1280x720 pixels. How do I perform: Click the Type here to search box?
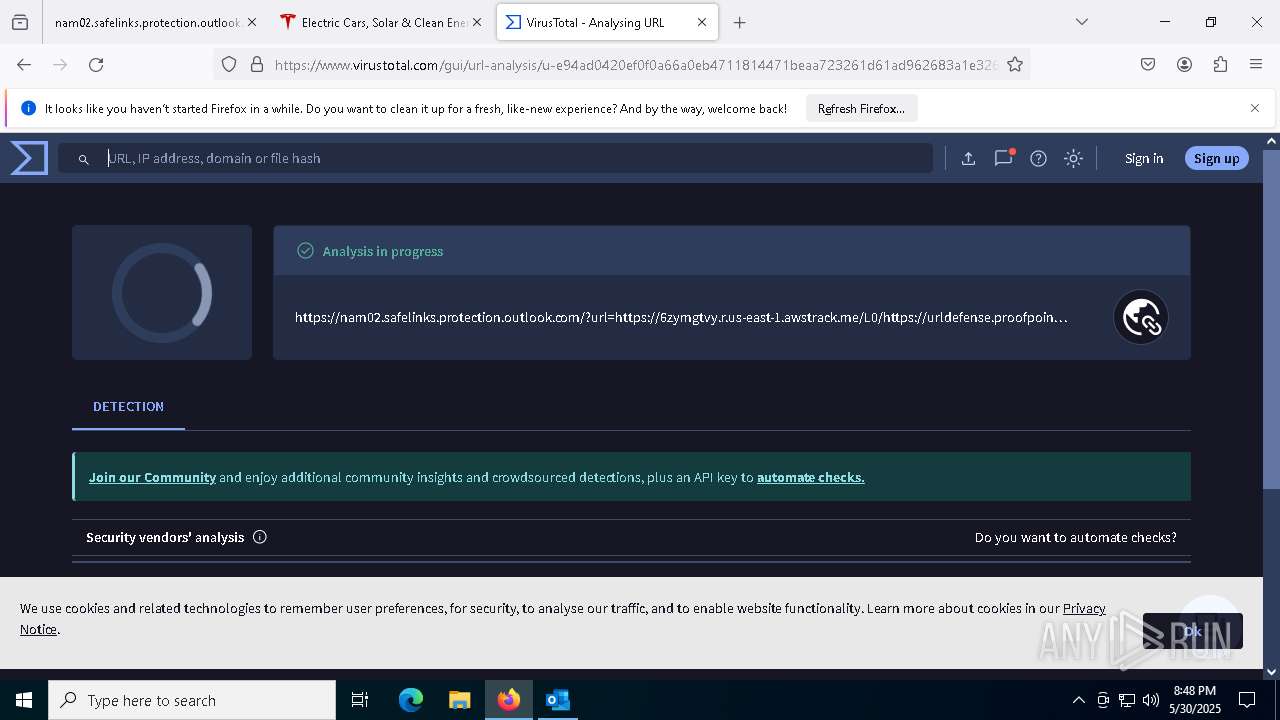(192, 700)
